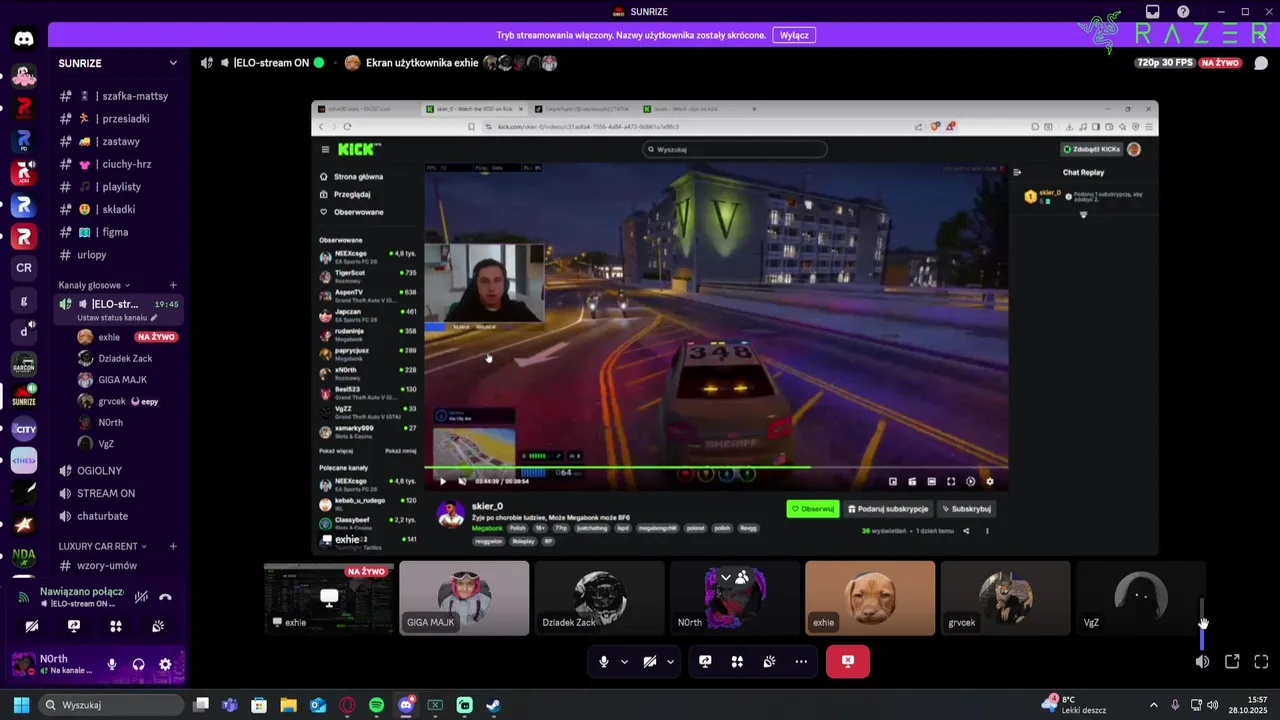Open Spotify from the taskbar
Image resolution: width=1280 pixels, height=720 pixels.
coord(376,705)
